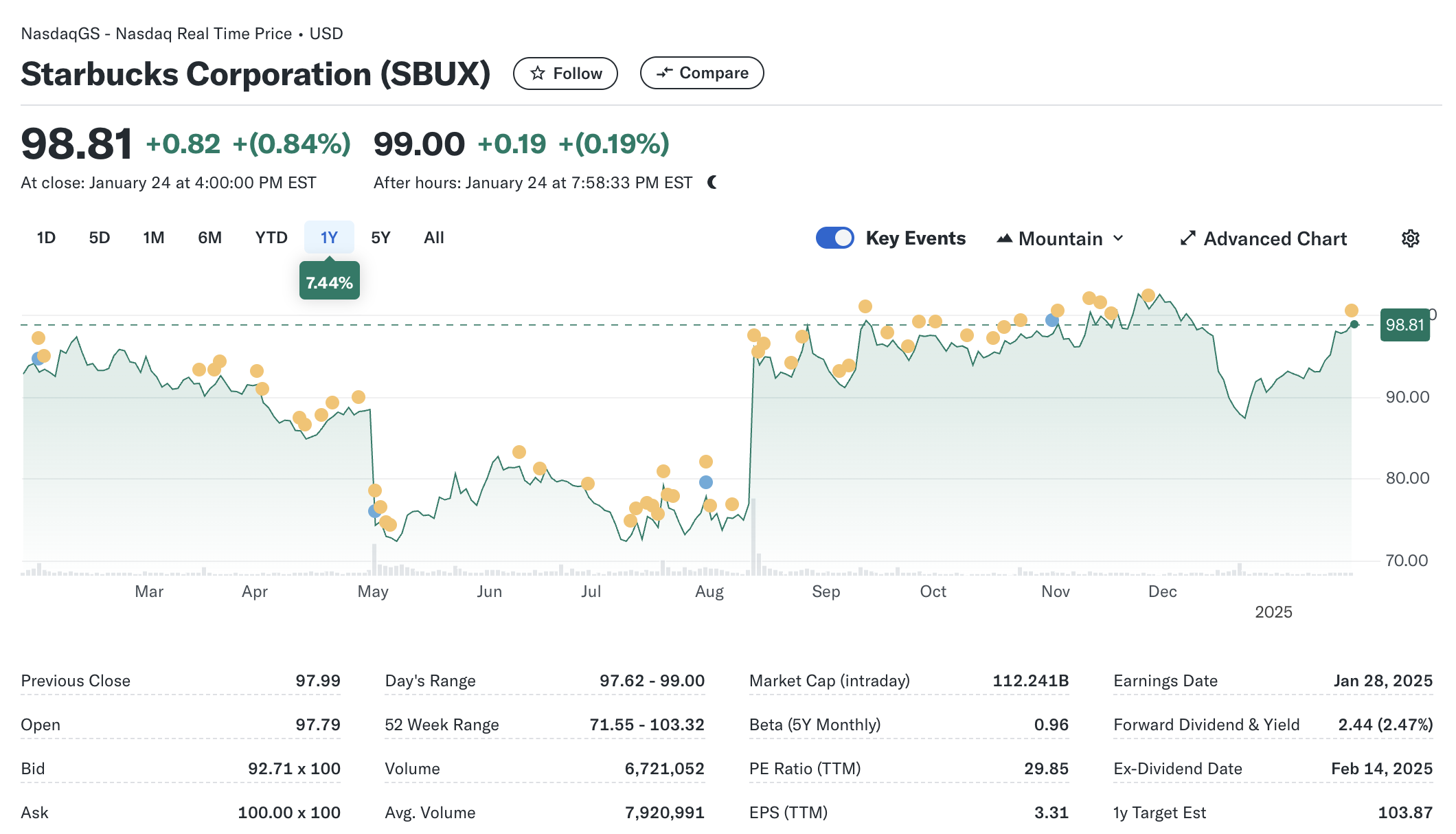Select the YTD range tab
This screenshot has height=834, width=1456.
271,238
